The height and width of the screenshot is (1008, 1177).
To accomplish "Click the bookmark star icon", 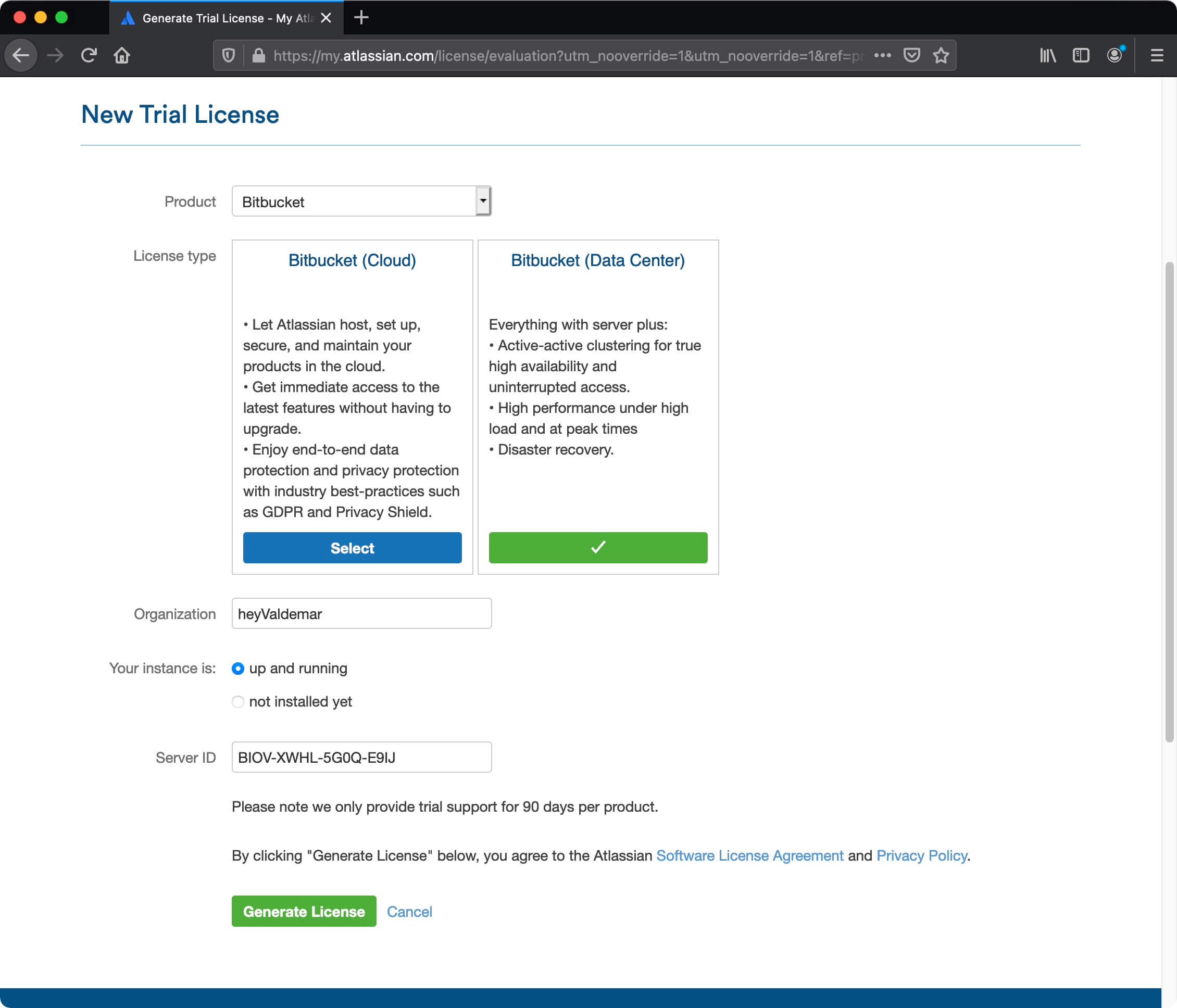I will pos(941,55).
